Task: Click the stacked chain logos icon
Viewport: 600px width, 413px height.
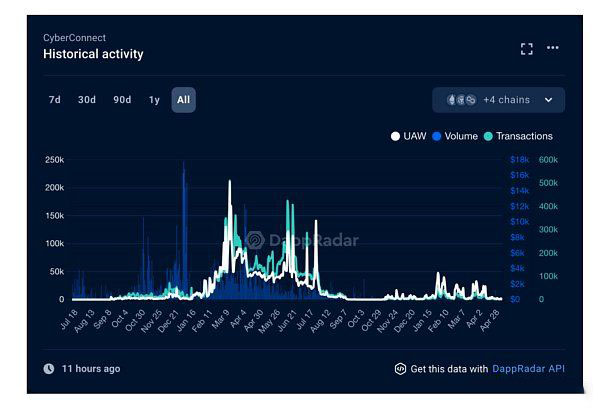Action: (x=461, y=100)
